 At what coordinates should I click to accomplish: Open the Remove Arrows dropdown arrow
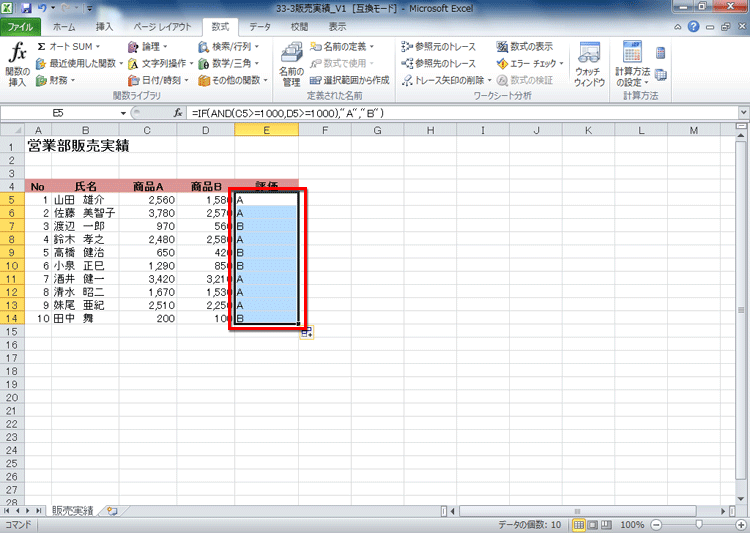click(x=489, y=80)
